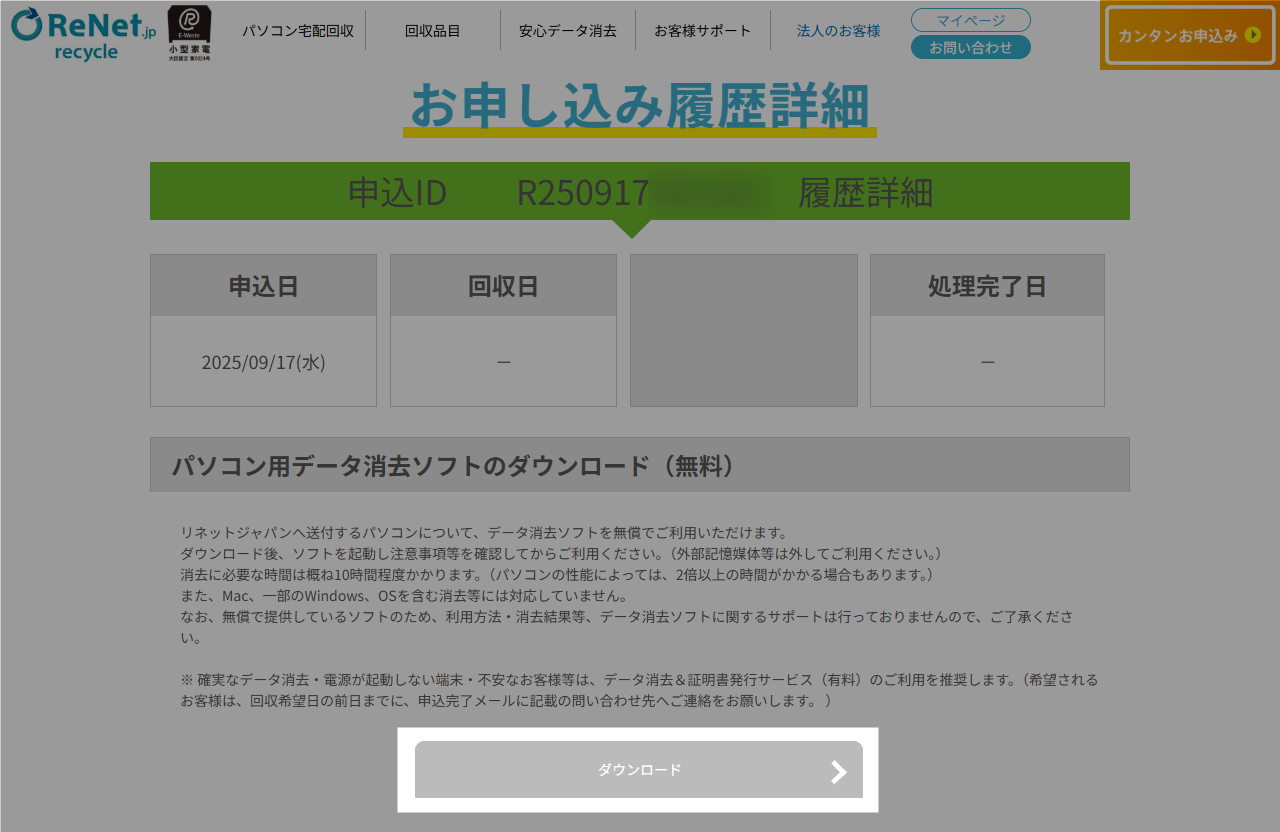Start the カンタンお申込み application

click(x=1177, y=36)
